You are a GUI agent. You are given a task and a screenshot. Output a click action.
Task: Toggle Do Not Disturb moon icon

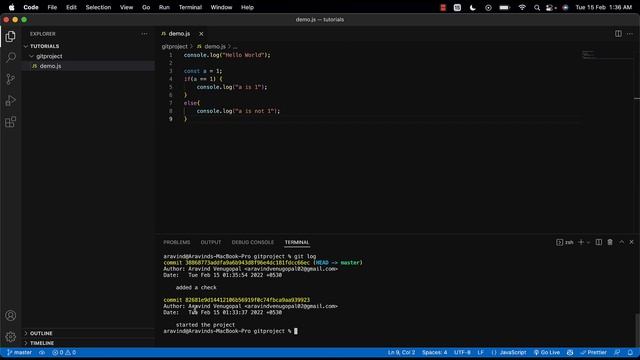coord(473,7)
